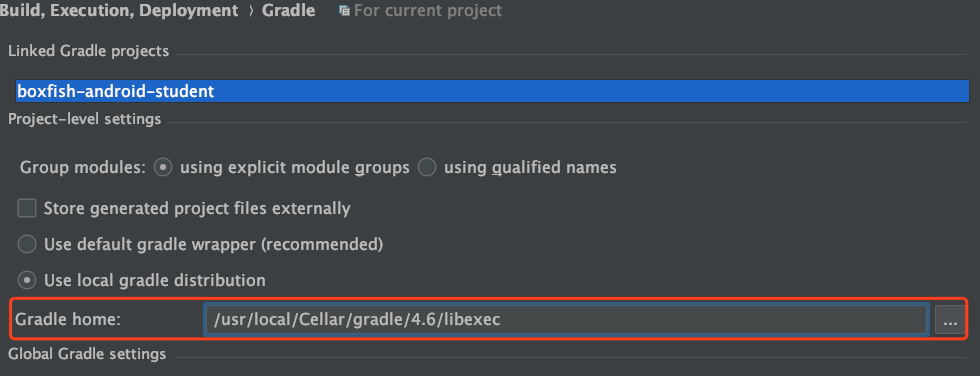Click the "Project-level settings" section header
The height and width of the screenshot is (376, 980).
(84, 119)
